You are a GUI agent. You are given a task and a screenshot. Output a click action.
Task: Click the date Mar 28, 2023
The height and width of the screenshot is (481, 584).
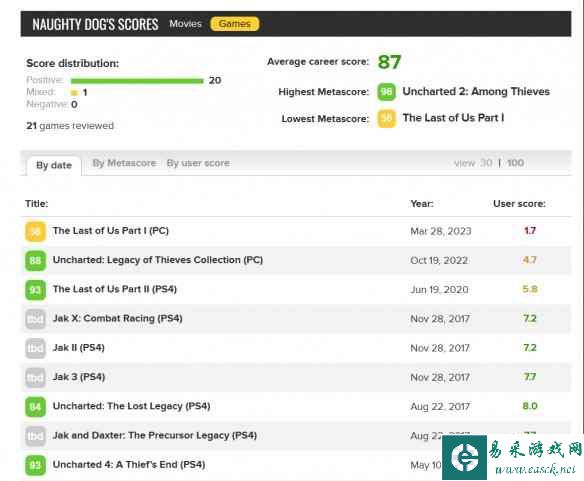441,231
